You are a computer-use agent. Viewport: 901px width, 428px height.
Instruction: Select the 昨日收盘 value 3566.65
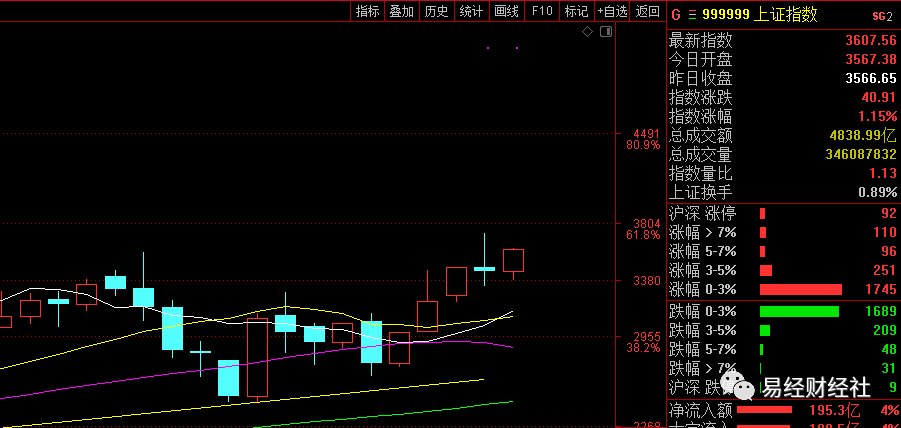click(x=871, y=78)
